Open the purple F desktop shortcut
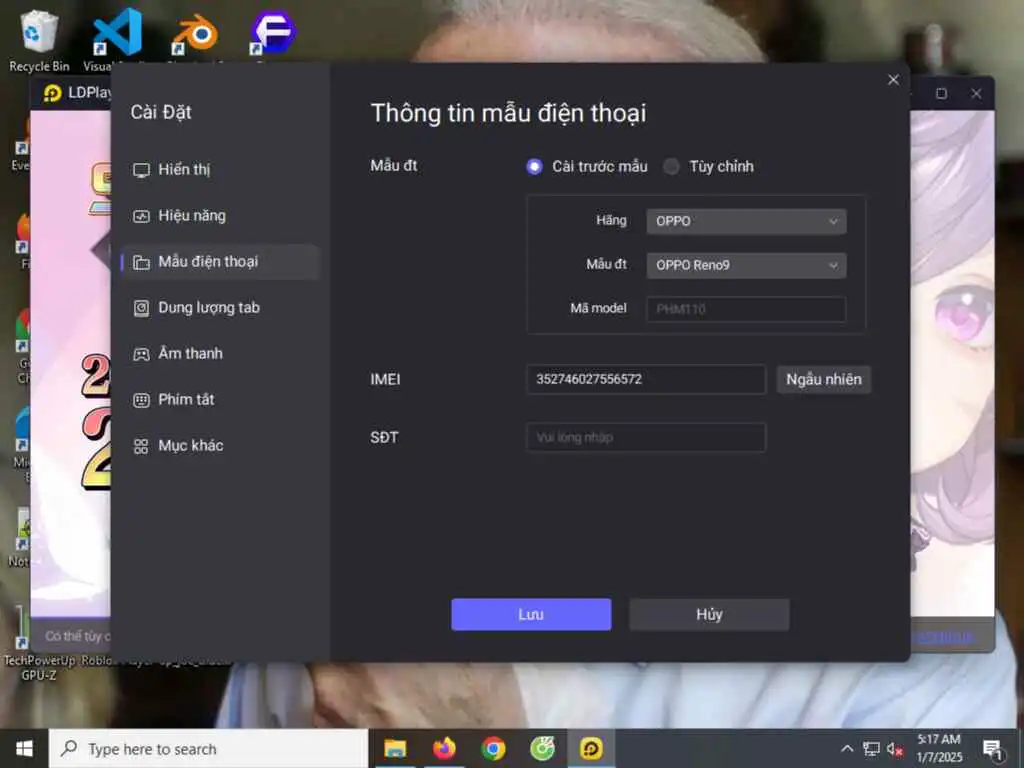The width and height of the screenshot is (1024, 768). click(x=273, y=33)
